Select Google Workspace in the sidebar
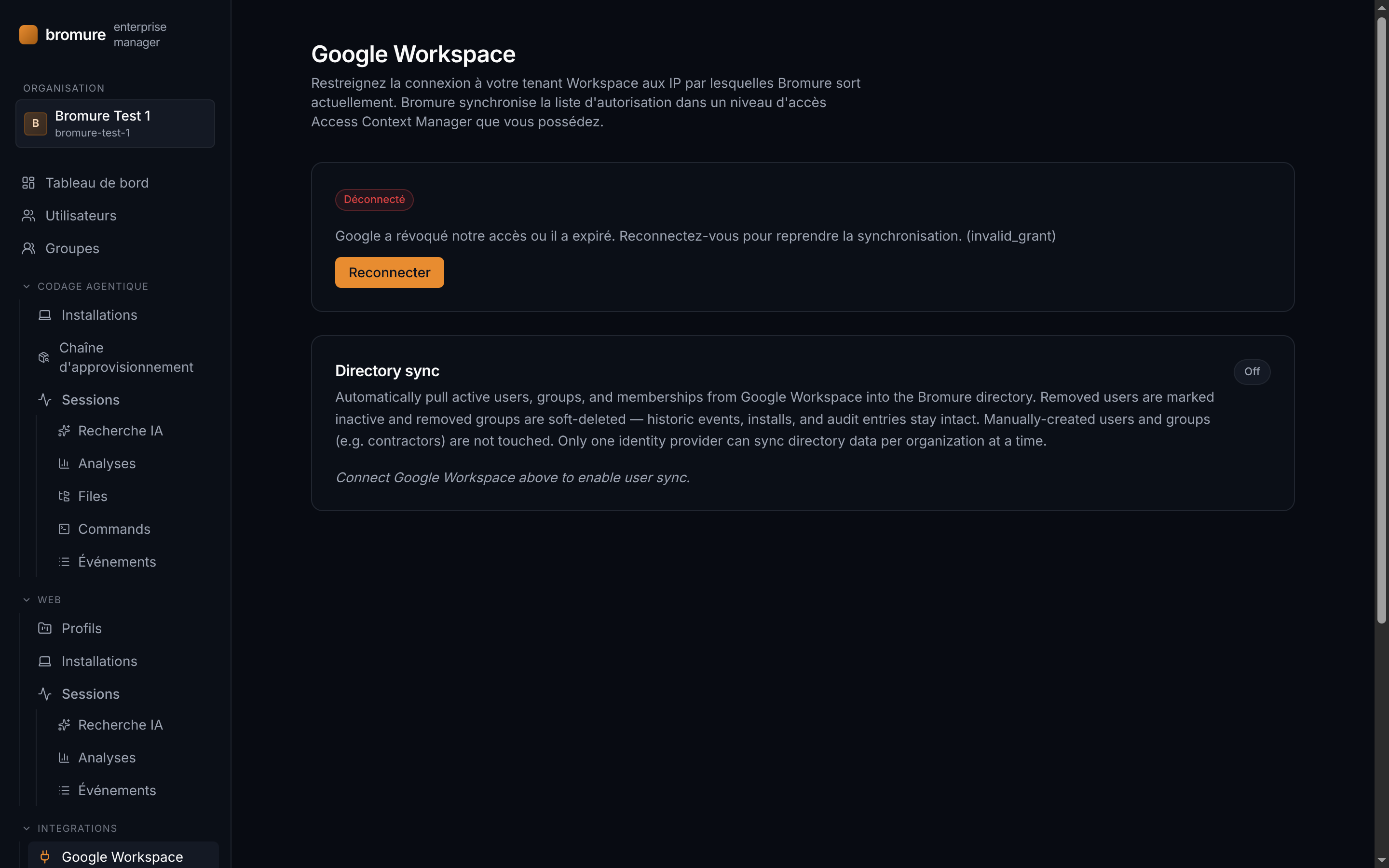The width and height of the screenshot is (1389, 868). (x=123, y=855)
